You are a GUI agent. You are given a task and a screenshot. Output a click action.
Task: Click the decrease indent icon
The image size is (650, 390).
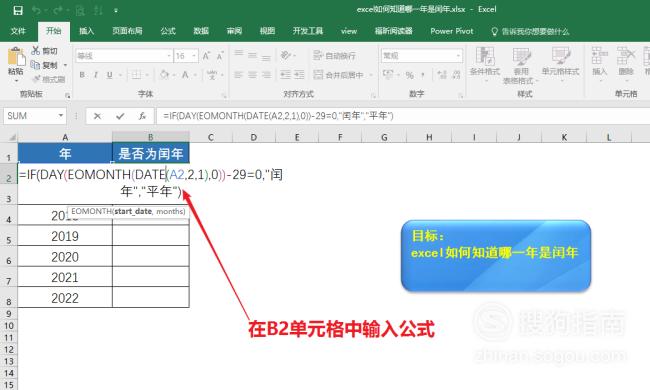coord(285,75)
